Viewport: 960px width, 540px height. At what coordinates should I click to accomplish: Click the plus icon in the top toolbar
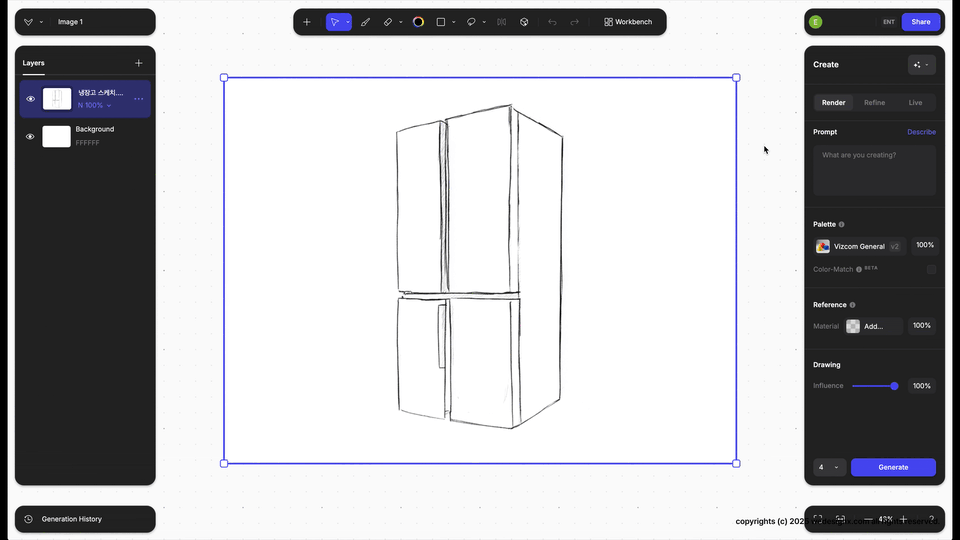pos(307,22)
